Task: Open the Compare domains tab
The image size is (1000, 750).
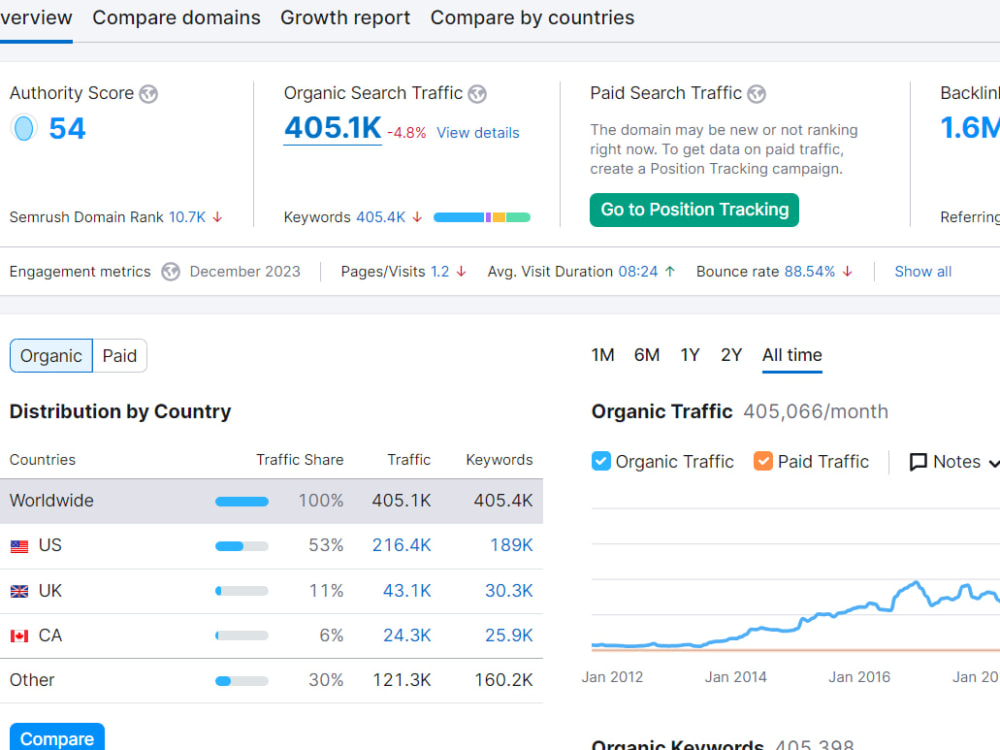Action: (177, 18)
